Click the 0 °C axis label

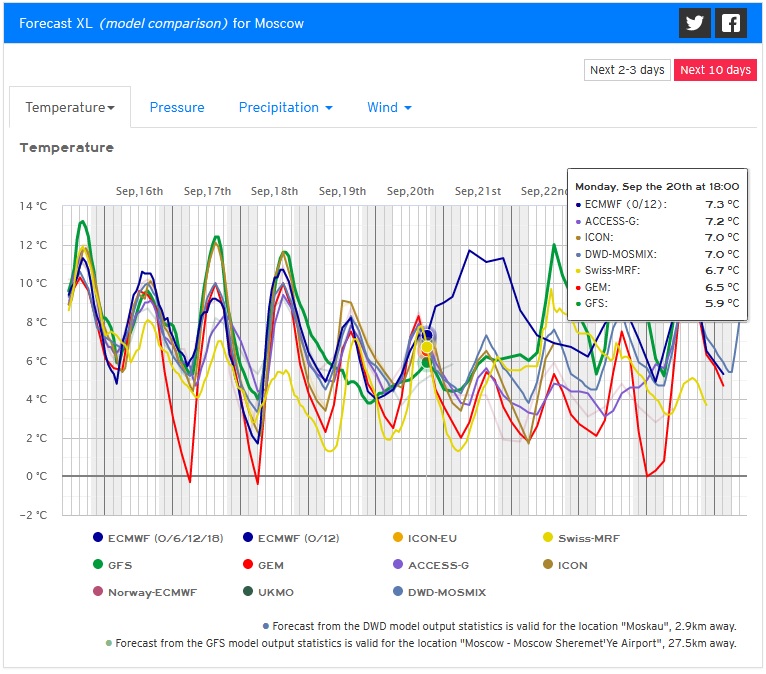[x=37, y=476]
